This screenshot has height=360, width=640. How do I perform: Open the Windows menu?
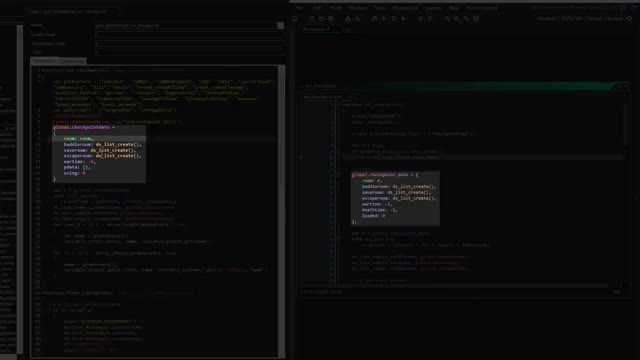click(358, 8)
